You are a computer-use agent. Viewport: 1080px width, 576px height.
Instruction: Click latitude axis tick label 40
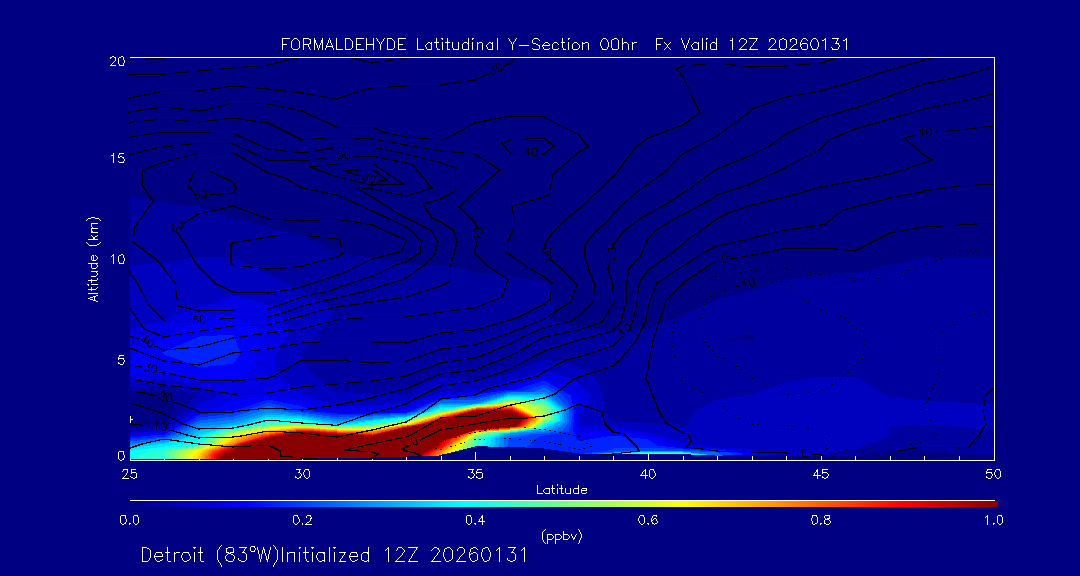648,474
